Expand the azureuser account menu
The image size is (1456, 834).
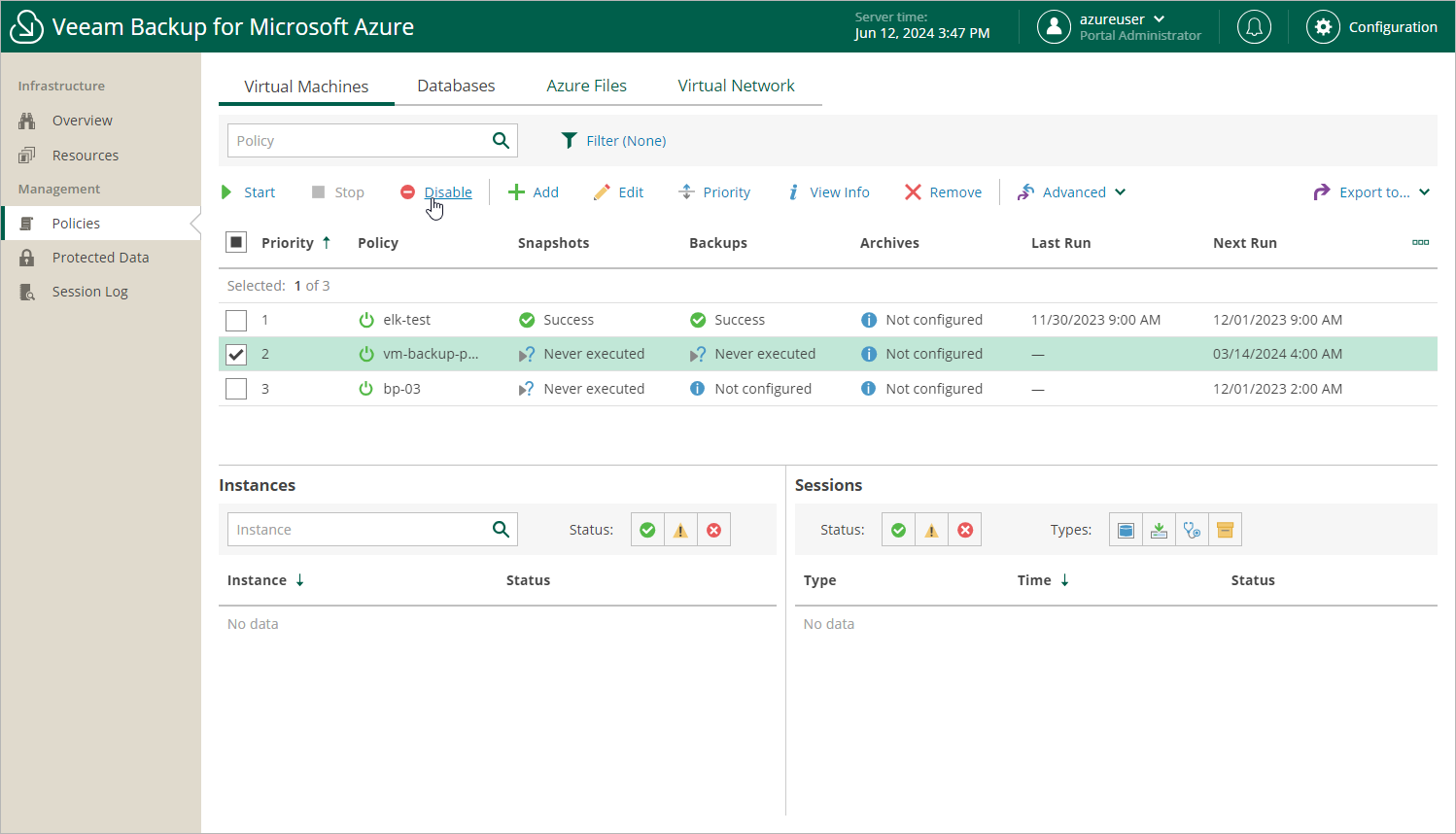point(1122,19)
